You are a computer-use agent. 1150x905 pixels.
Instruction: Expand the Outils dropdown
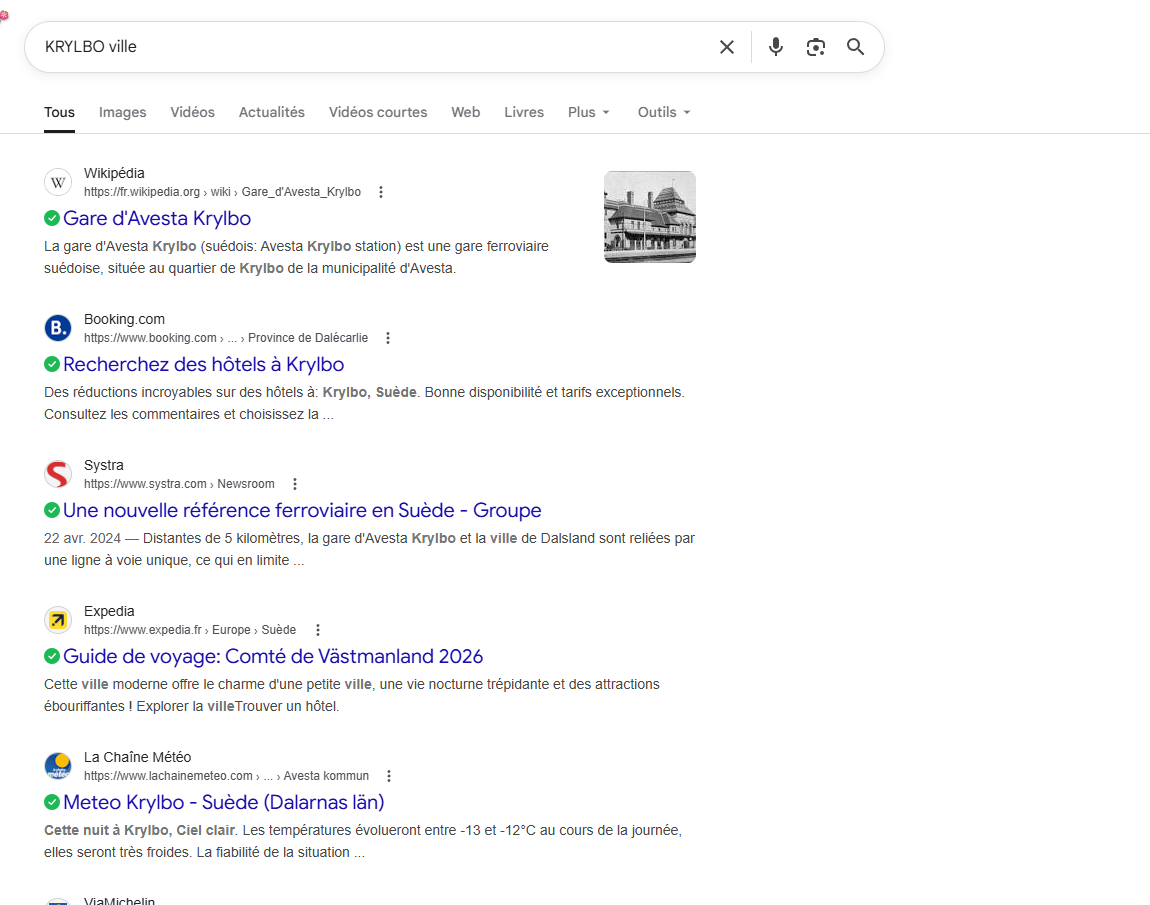coord(664,112)
